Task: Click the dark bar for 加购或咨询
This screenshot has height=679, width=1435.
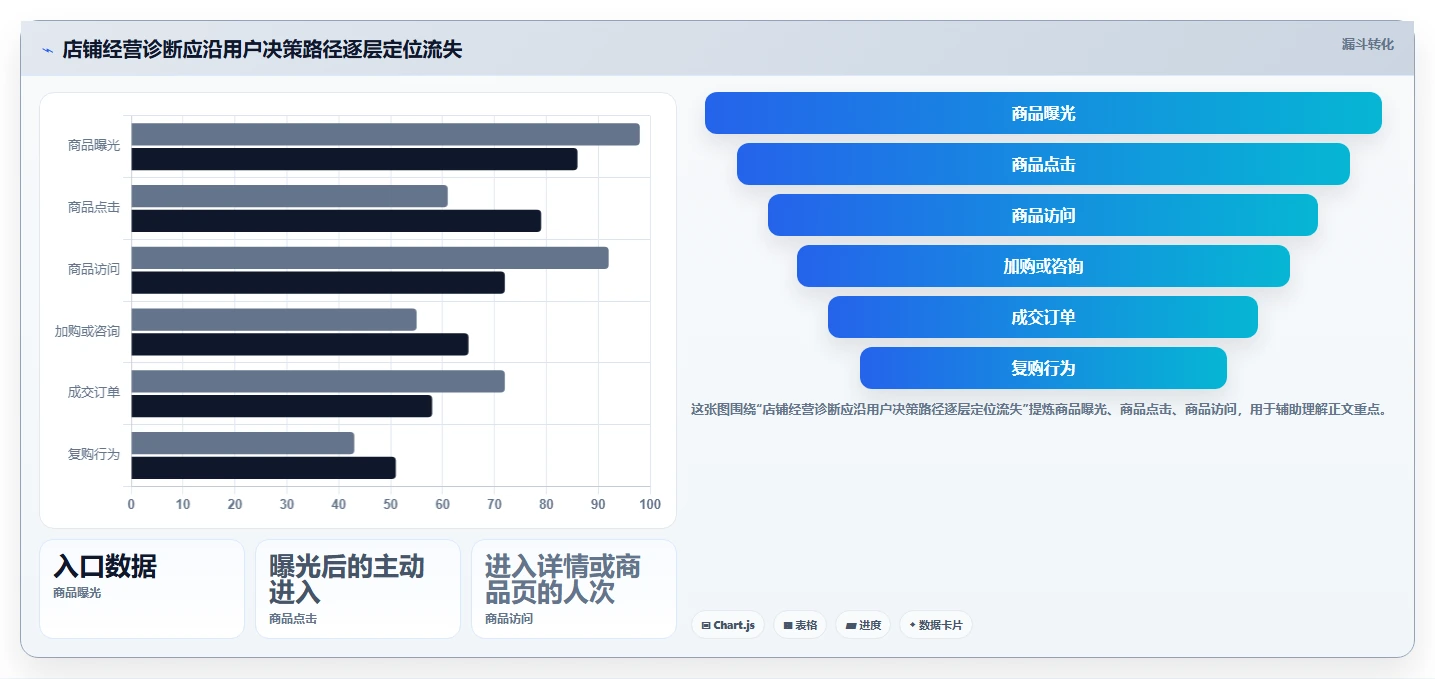Action: coord(300,344)
